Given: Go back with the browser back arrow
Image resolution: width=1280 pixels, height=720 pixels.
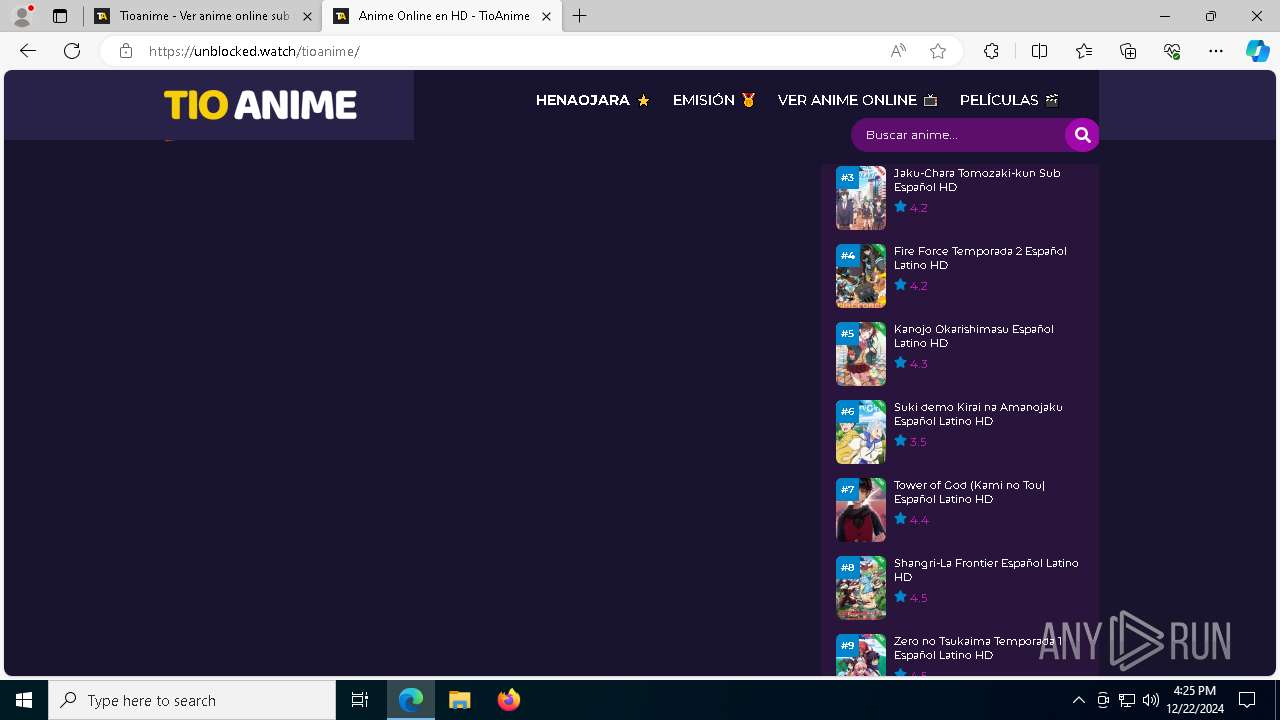Looking at the screenshot, I should click(28, 51).
